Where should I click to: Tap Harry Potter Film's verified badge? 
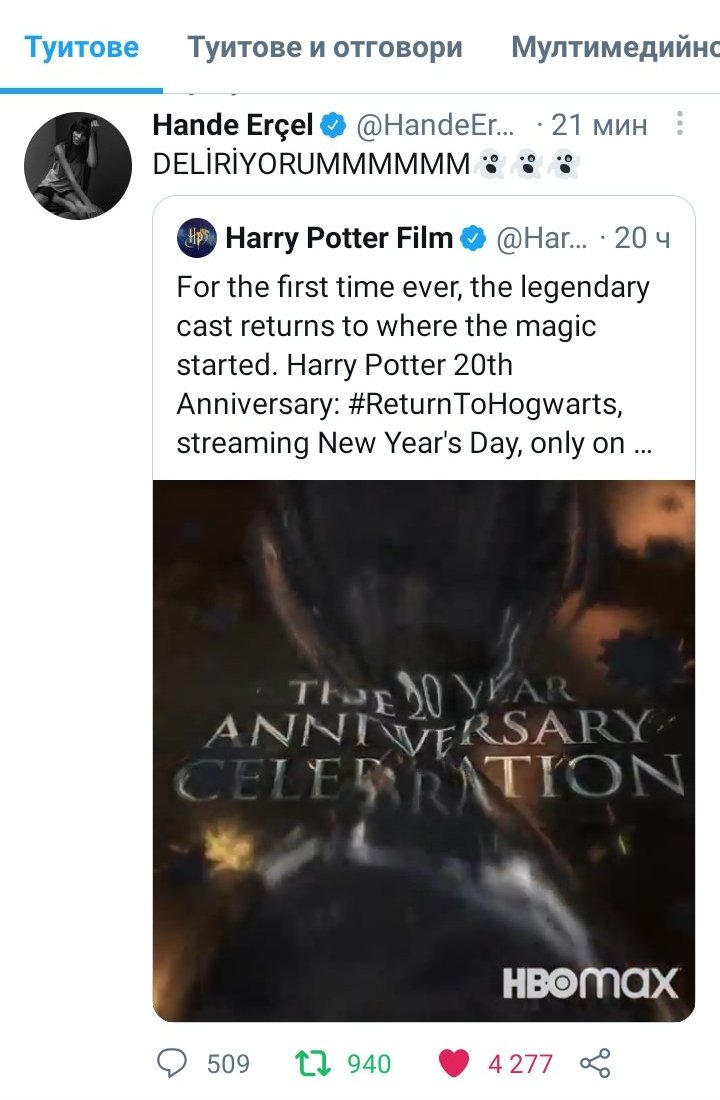coord(473,239)
